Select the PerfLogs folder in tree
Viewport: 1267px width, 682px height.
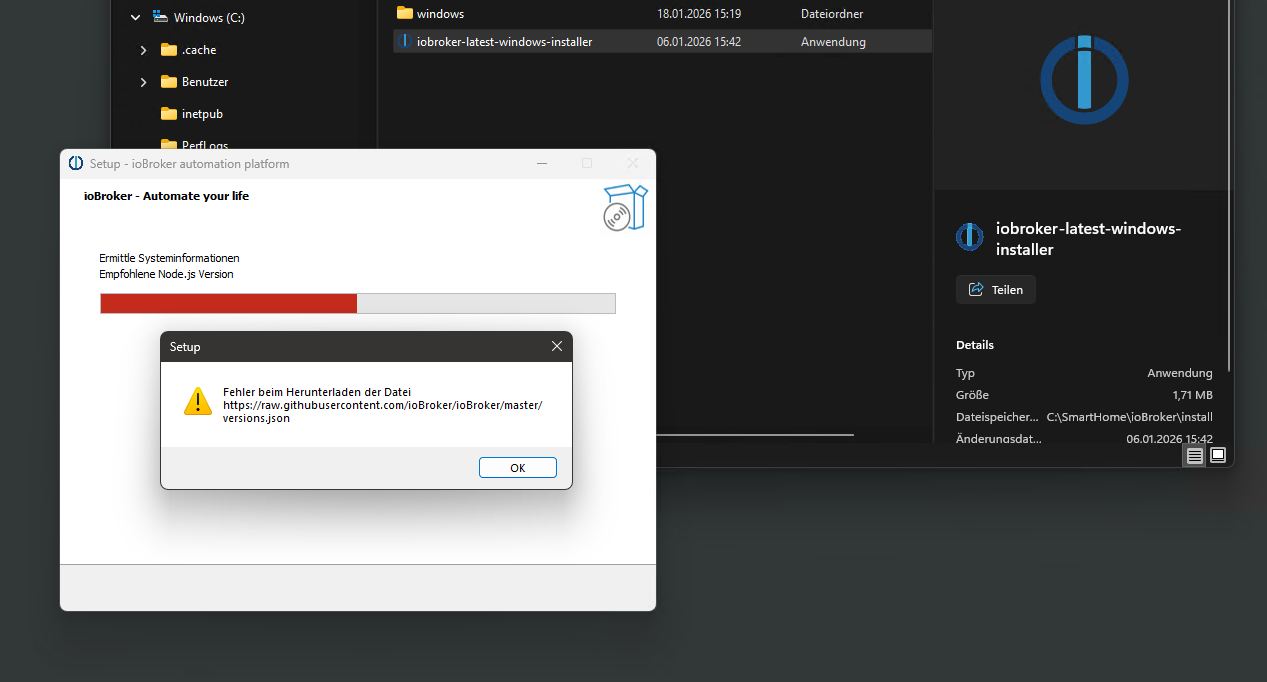205,145
